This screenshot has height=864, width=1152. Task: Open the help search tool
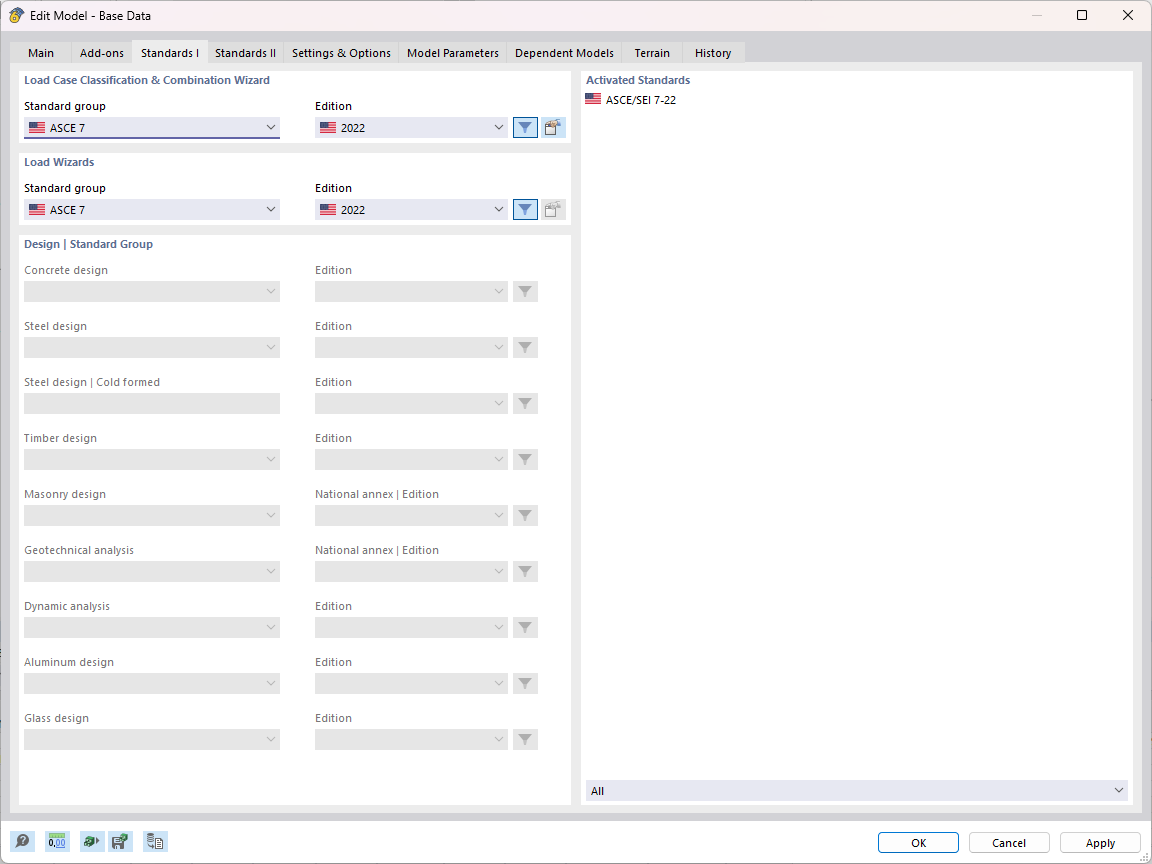point(21,841)
